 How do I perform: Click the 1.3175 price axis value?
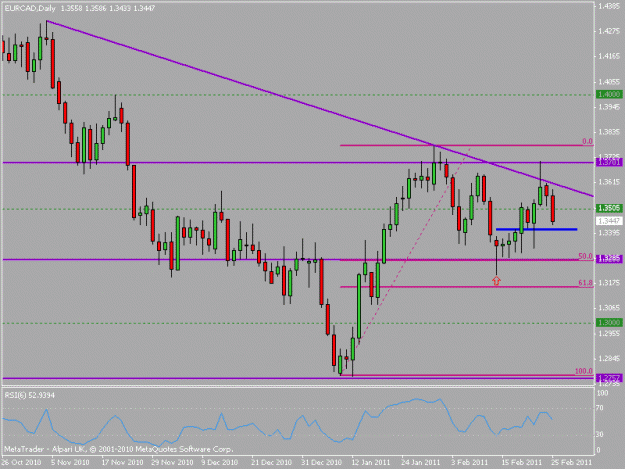(609, 283)
